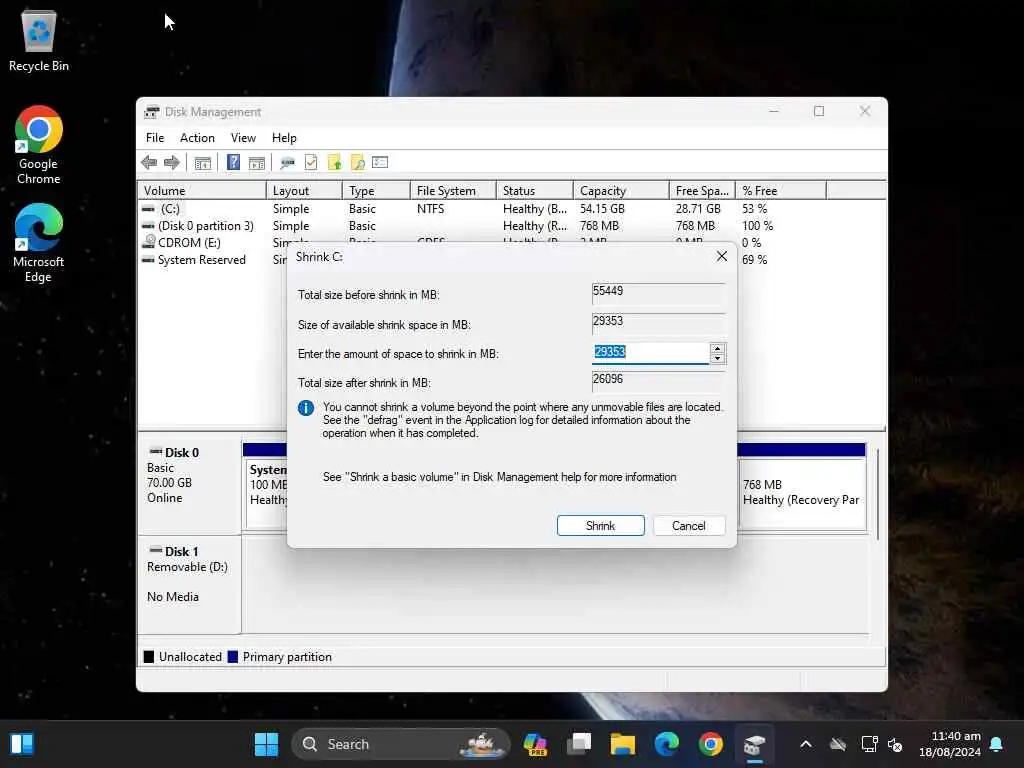This screenshot has height=768, width=1024.
Task: Click the yellow folder with magnifier icon
Action: pos(357,162)
